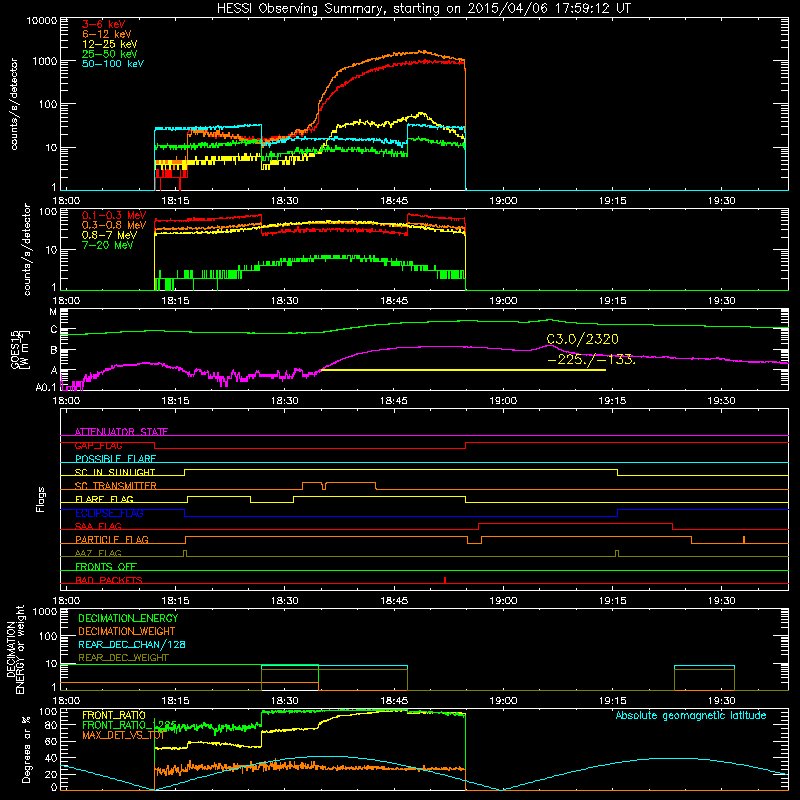The height and width of the screenshot is (800, 800).
Task: Click the -225./-133. position annotation
Action: pyautogui.click(x=591, y=359)
